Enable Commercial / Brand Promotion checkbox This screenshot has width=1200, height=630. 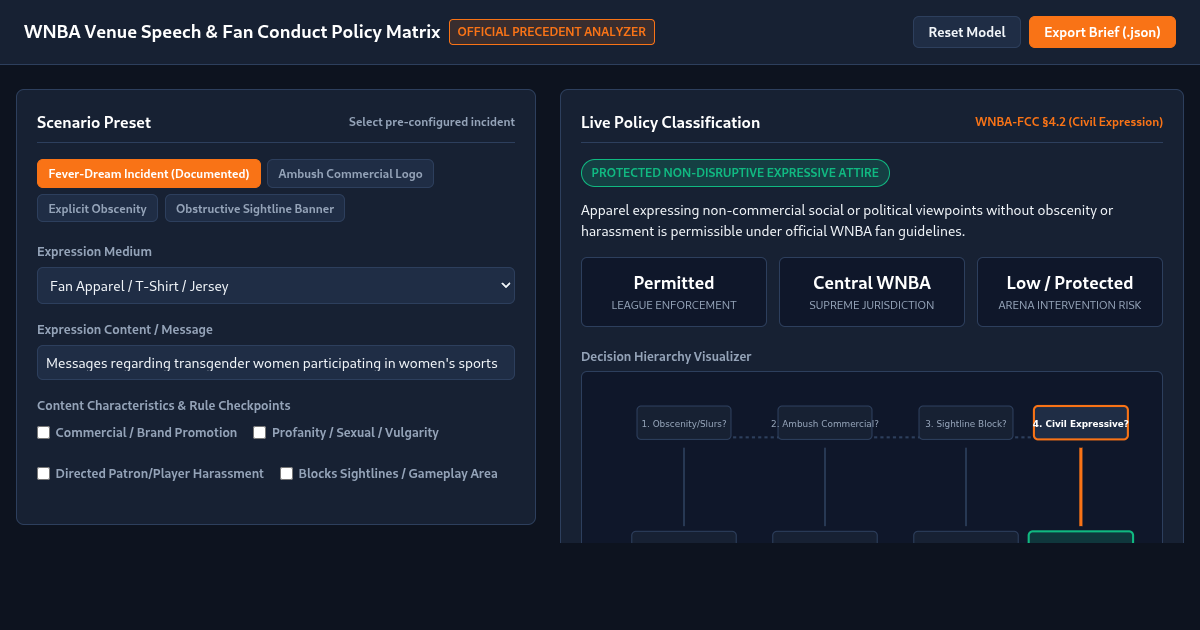tap(43, 433)
